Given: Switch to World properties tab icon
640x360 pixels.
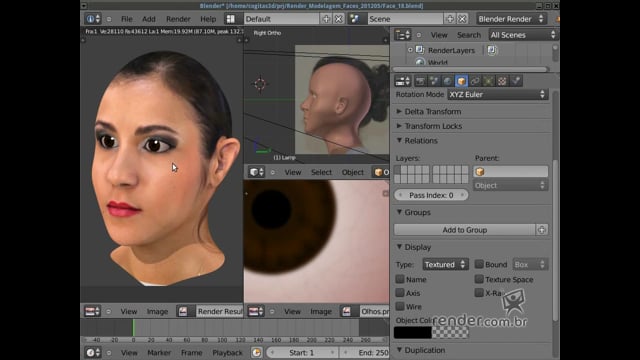Looking at the screenshot, I should pyautogui.click(x=447, y=81).
